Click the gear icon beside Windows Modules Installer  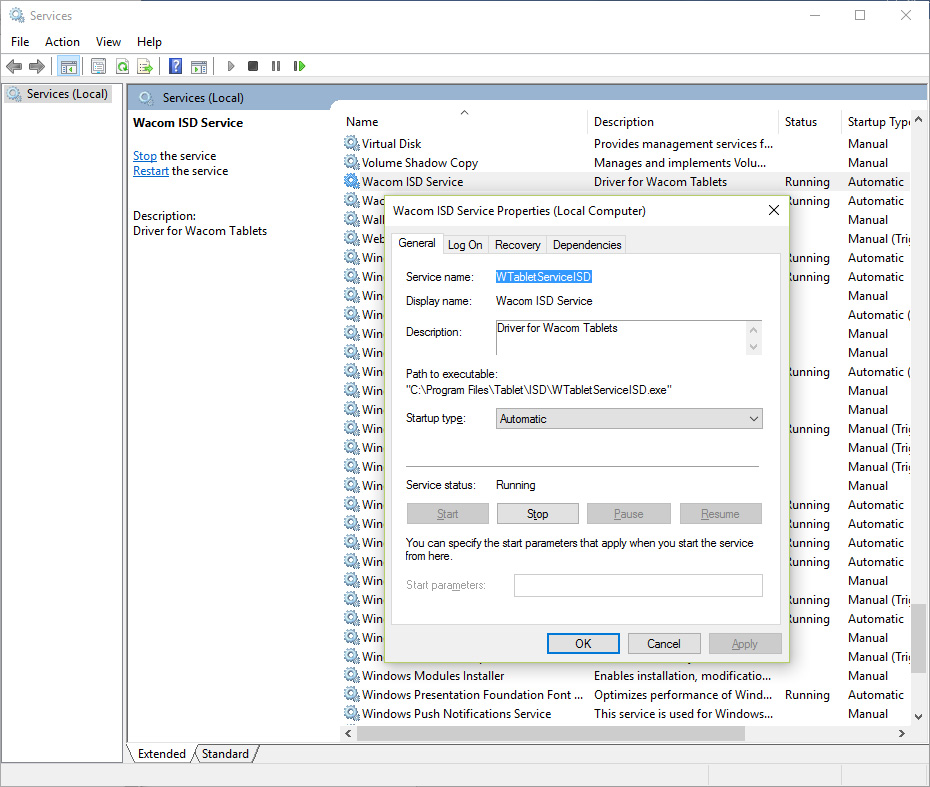click(352, 676)
